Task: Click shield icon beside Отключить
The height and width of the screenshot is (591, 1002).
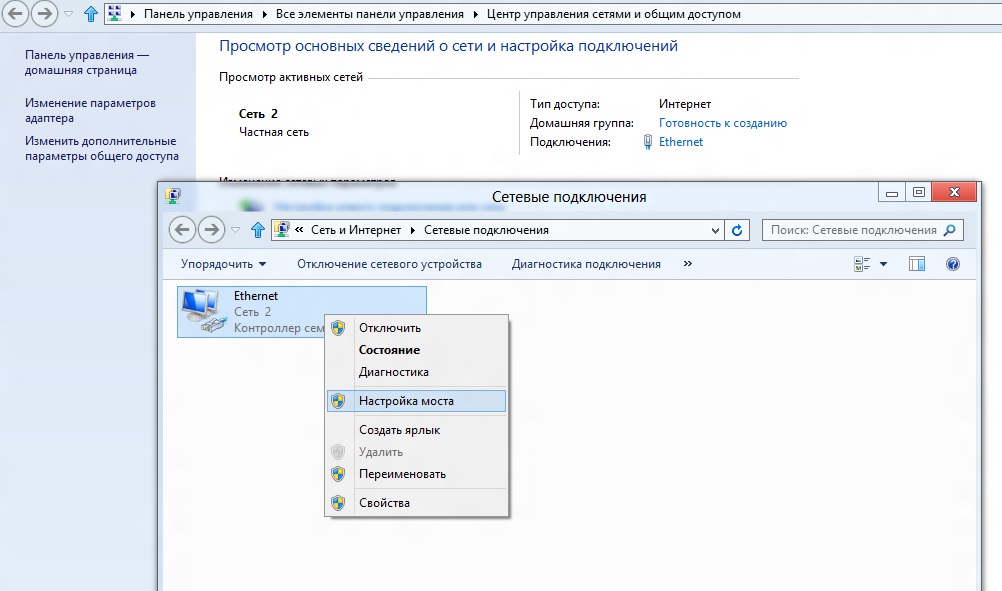Action: pyautogui.click(x=338, y=328)
